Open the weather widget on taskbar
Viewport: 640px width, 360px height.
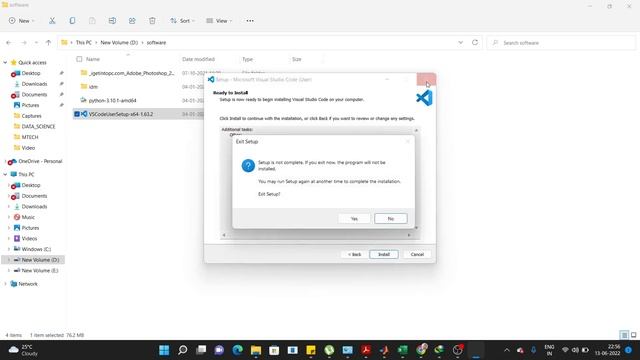pos(24,350)
